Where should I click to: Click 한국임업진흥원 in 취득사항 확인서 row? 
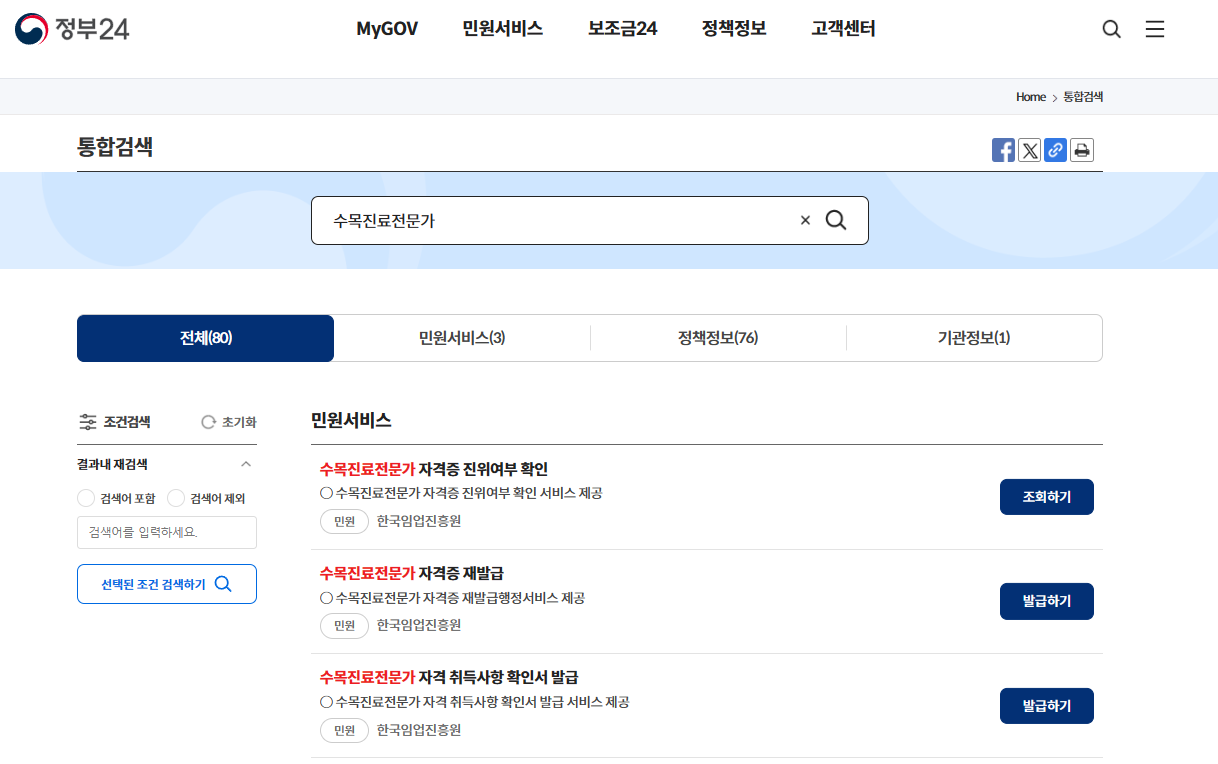click(419, 730)
